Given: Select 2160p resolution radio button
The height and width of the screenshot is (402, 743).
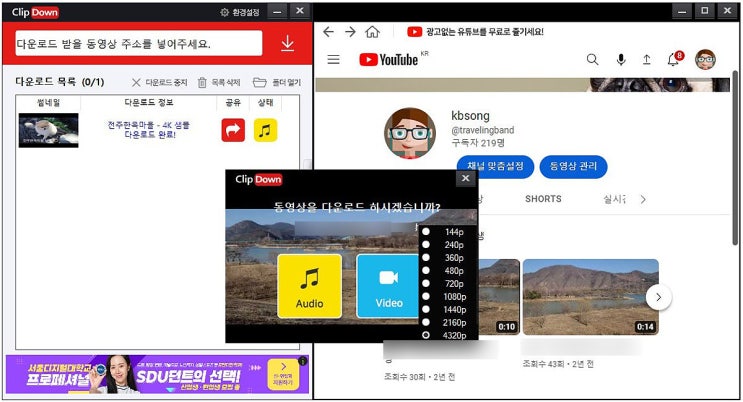Looking at the screenshot, I should pos(426,322).
